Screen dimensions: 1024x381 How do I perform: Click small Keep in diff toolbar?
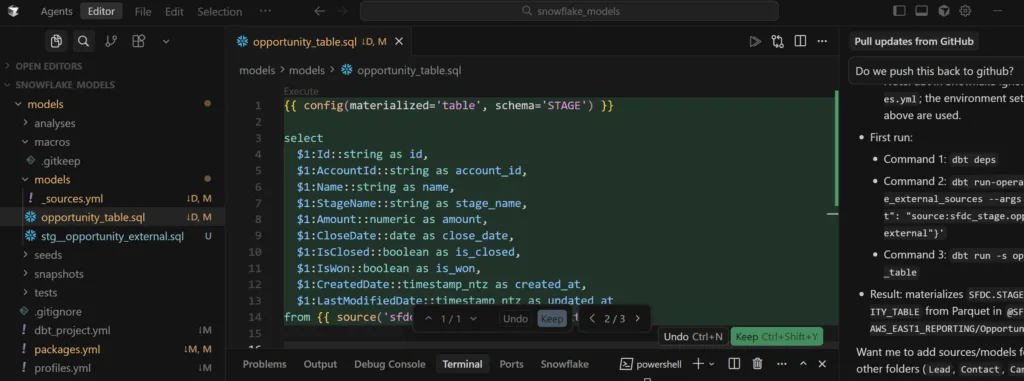coord(552,319)
